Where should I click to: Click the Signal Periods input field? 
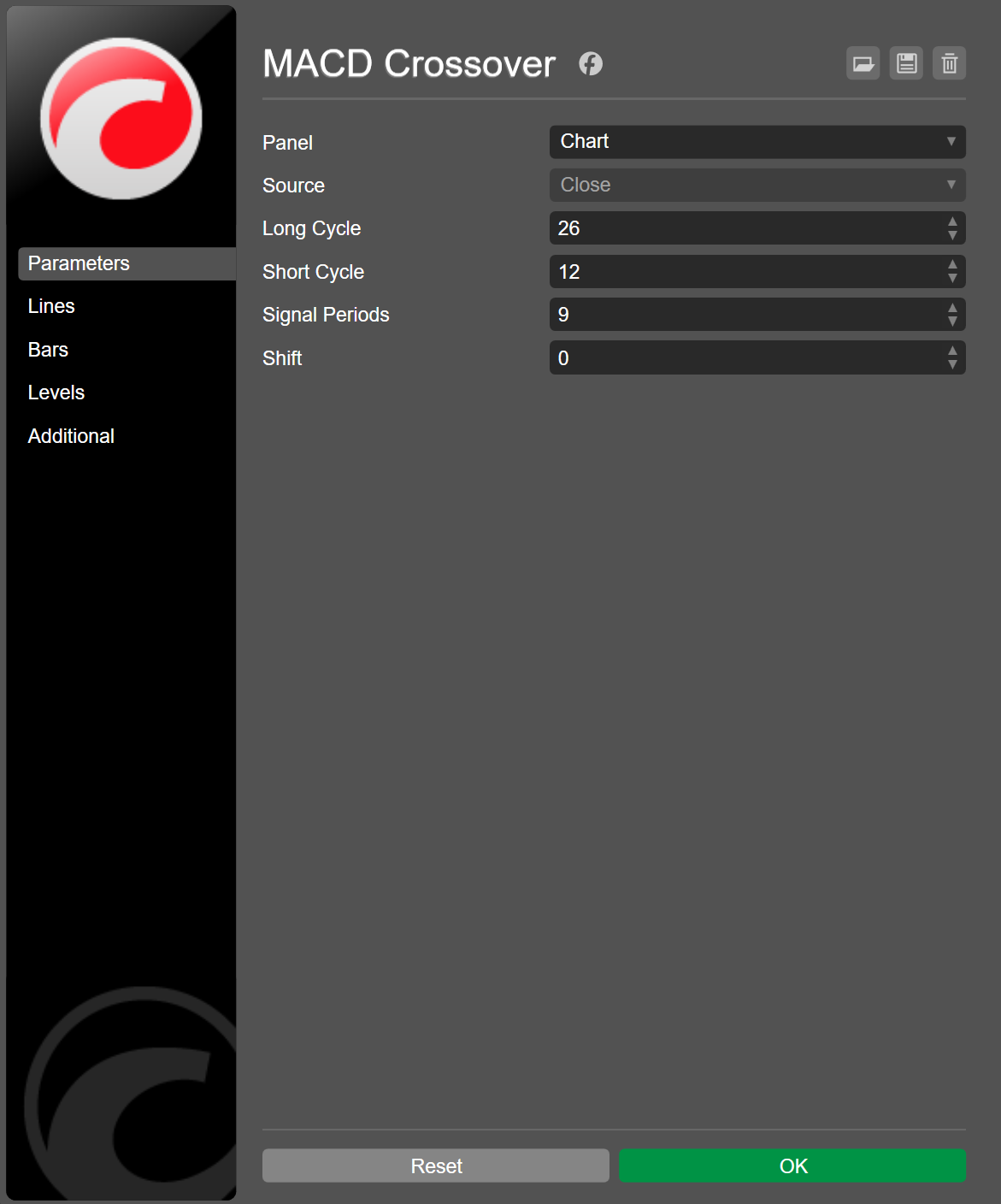[x=744, y=315]
